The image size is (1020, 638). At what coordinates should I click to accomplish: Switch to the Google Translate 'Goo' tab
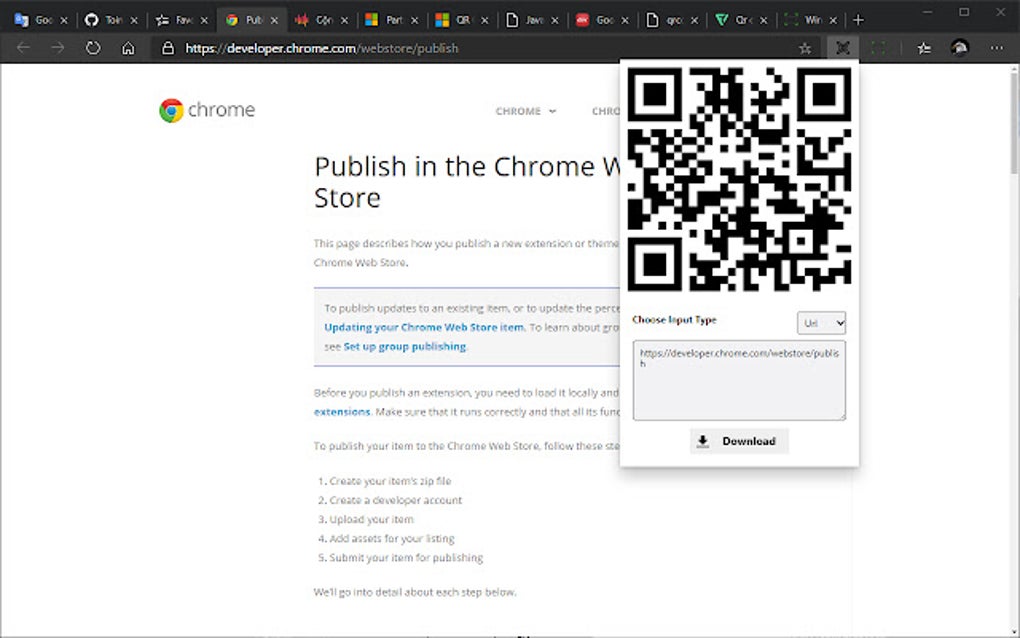41,20
